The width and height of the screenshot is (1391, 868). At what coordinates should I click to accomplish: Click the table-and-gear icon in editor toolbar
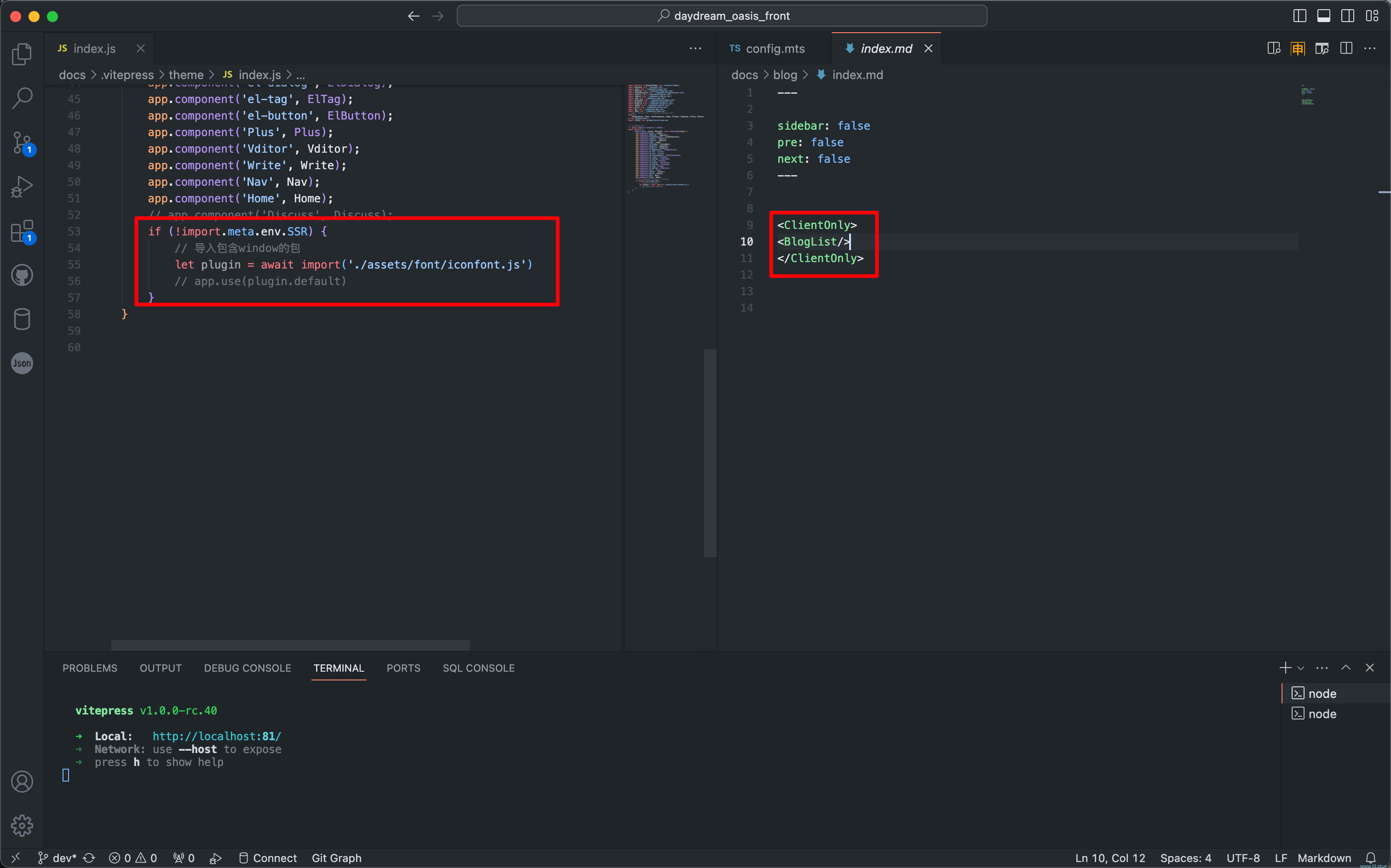(1322, 49)
